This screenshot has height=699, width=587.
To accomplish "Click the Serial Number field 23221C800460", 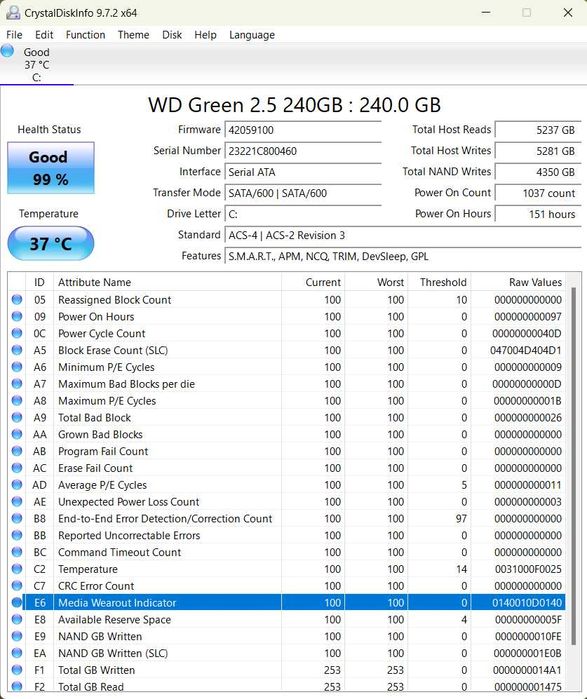I will tap(303, 151).
